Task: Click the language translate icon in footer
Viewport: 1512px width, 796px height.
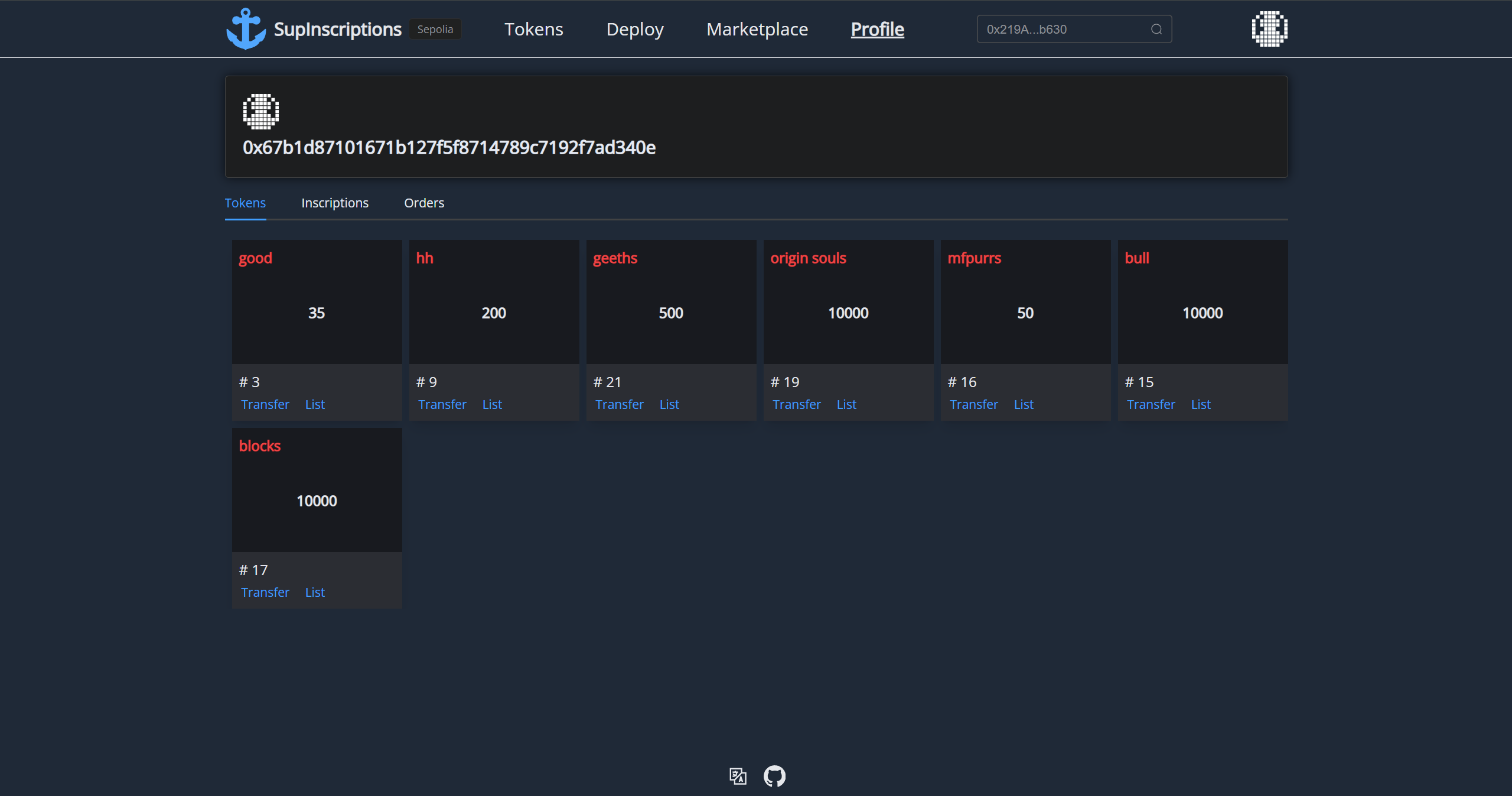Action: pyautogui.click(x=738, y=776)
